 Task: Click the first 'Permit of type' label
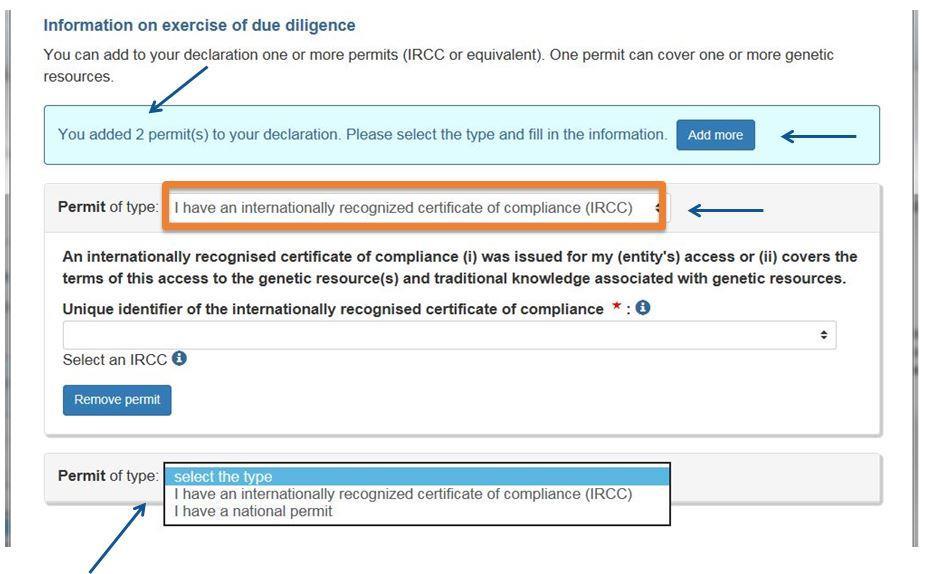108,207
